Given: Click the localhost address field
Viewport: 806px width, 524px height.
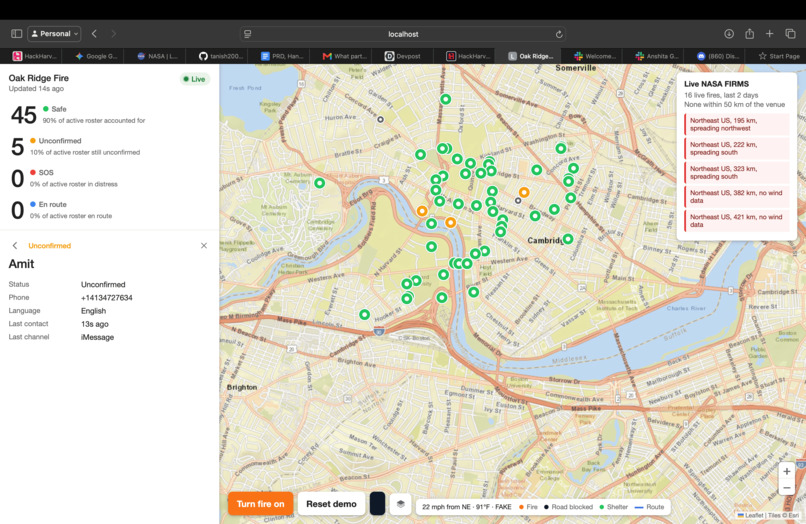Looking at the screenshot, I should click(x=403, y=34).
